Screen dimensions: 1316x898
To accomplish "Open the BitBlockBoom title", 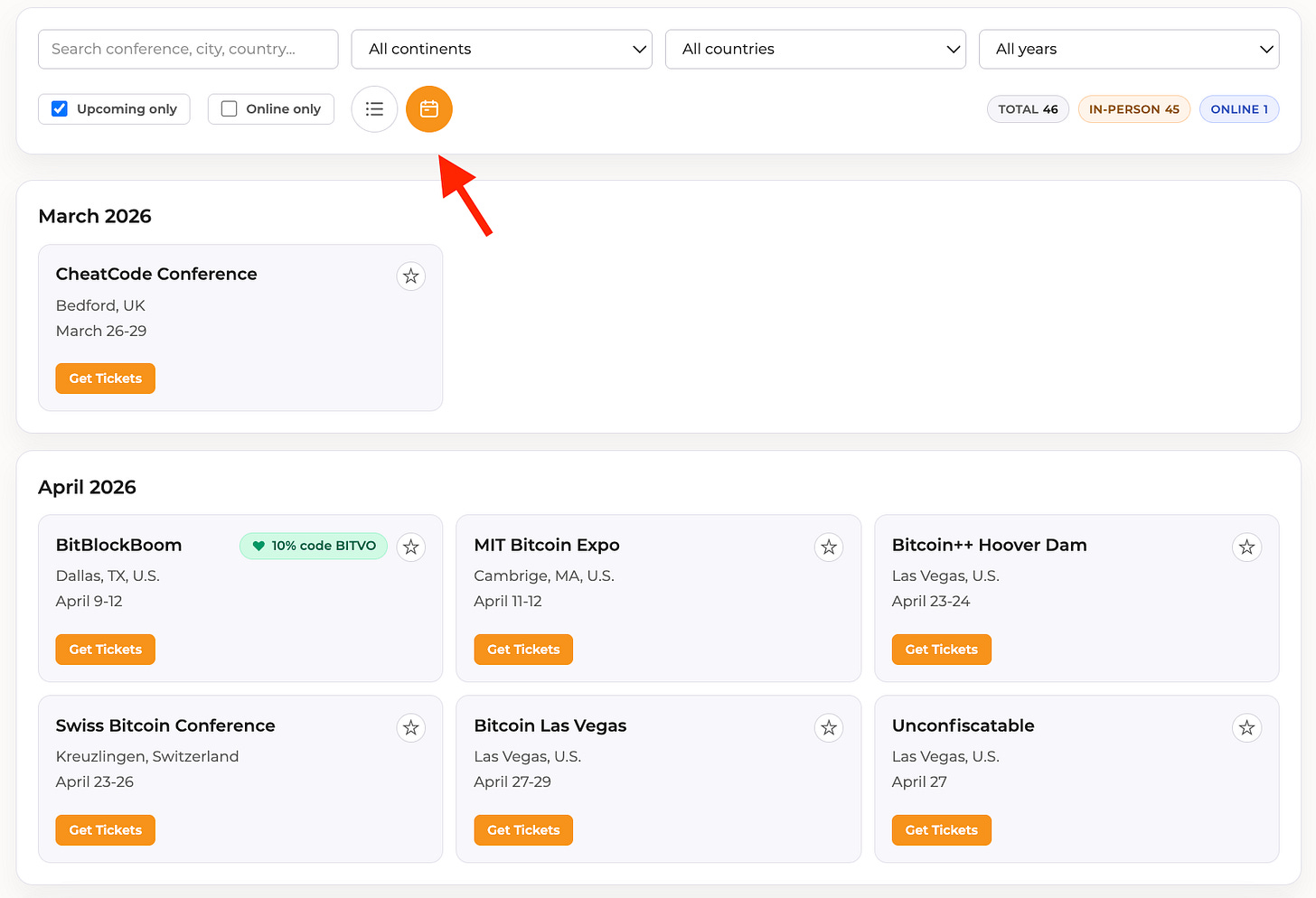I will coord(119,545).
